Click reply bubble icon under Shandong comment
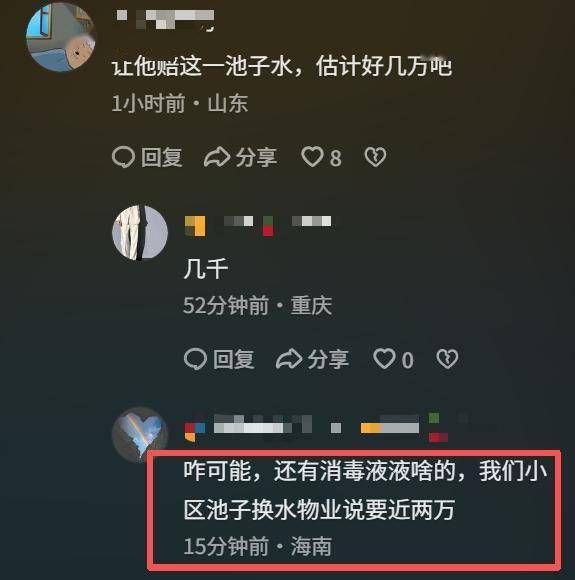Viewport: 575px width, 580px height. click(x=123, y=157)
